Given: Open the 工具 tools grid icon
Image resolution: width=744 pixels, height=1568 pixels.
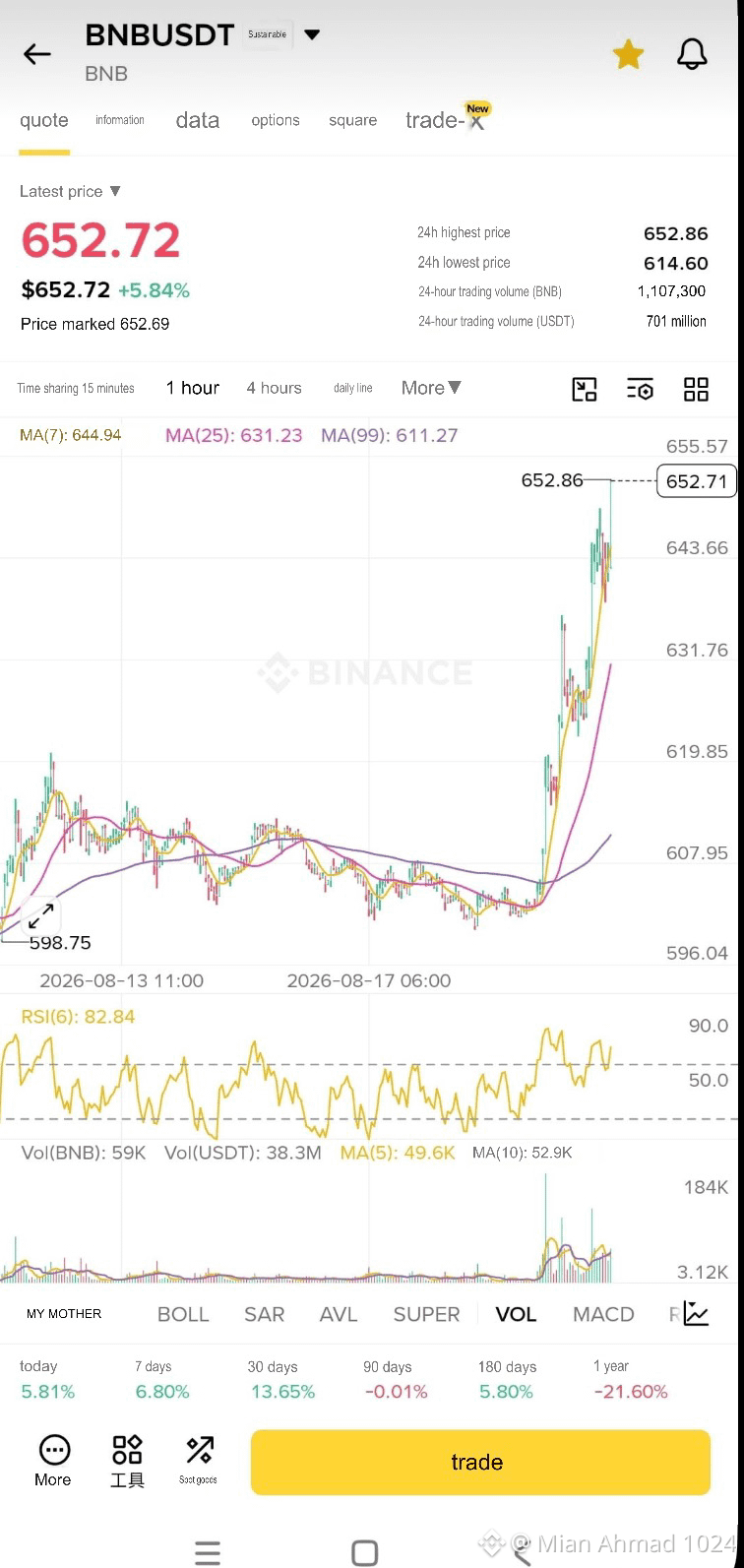Looking at the screenshot, I should pyautogui.click(x=127, y=1461).
